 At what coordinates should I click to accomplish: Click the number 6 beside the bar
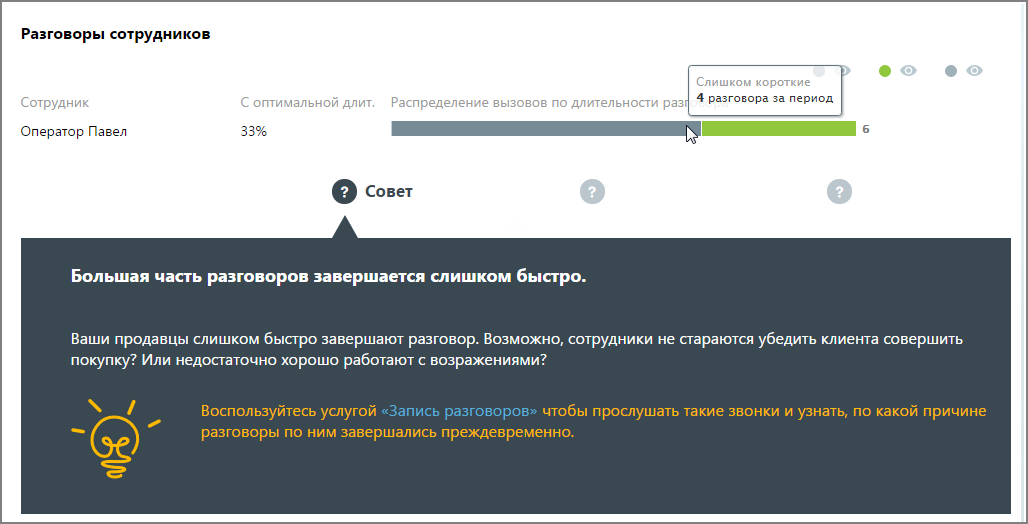(x=866, y=129)
